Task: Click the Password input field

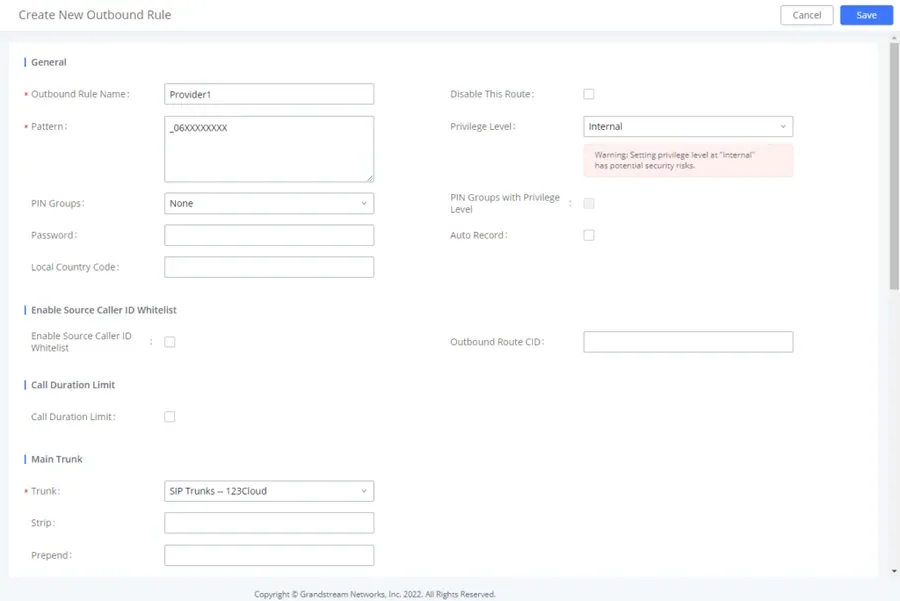Action: tap(269, 235)
